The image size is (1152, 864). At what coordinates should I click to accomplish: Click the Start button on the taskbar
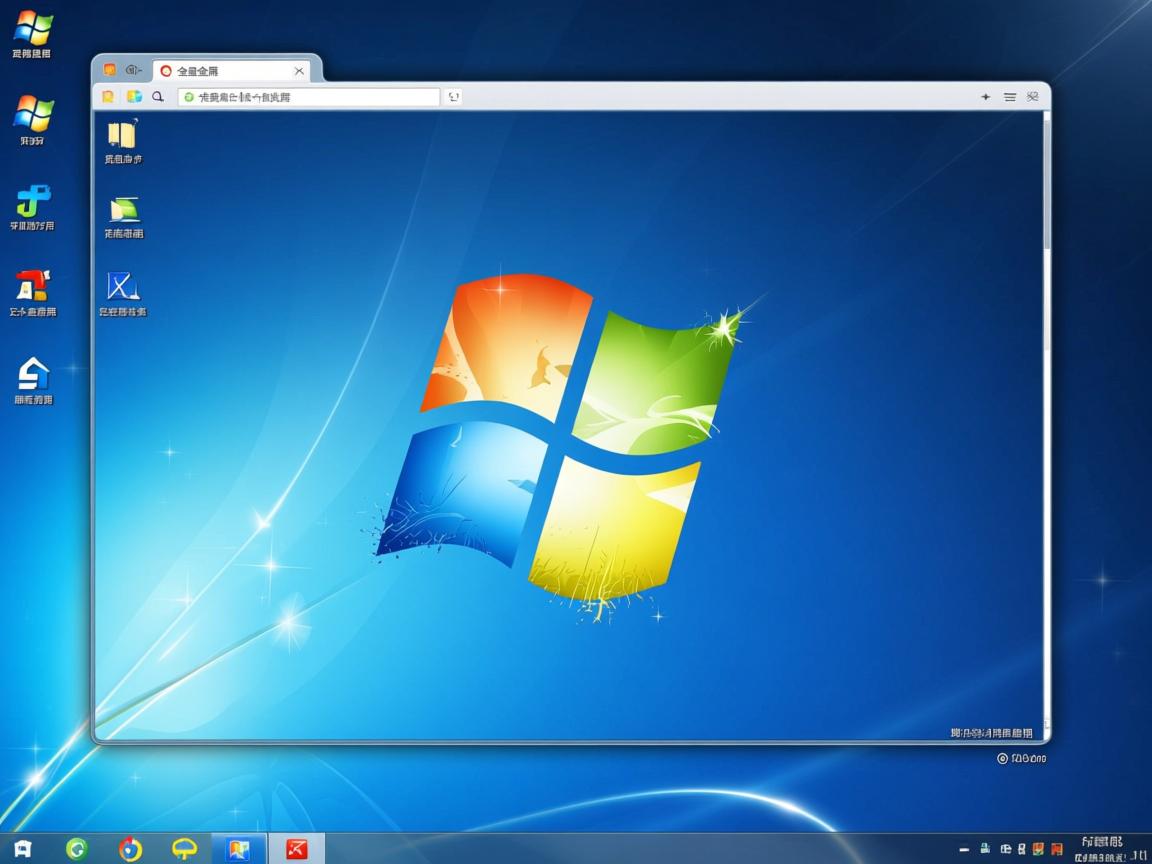tap(22, 849)
